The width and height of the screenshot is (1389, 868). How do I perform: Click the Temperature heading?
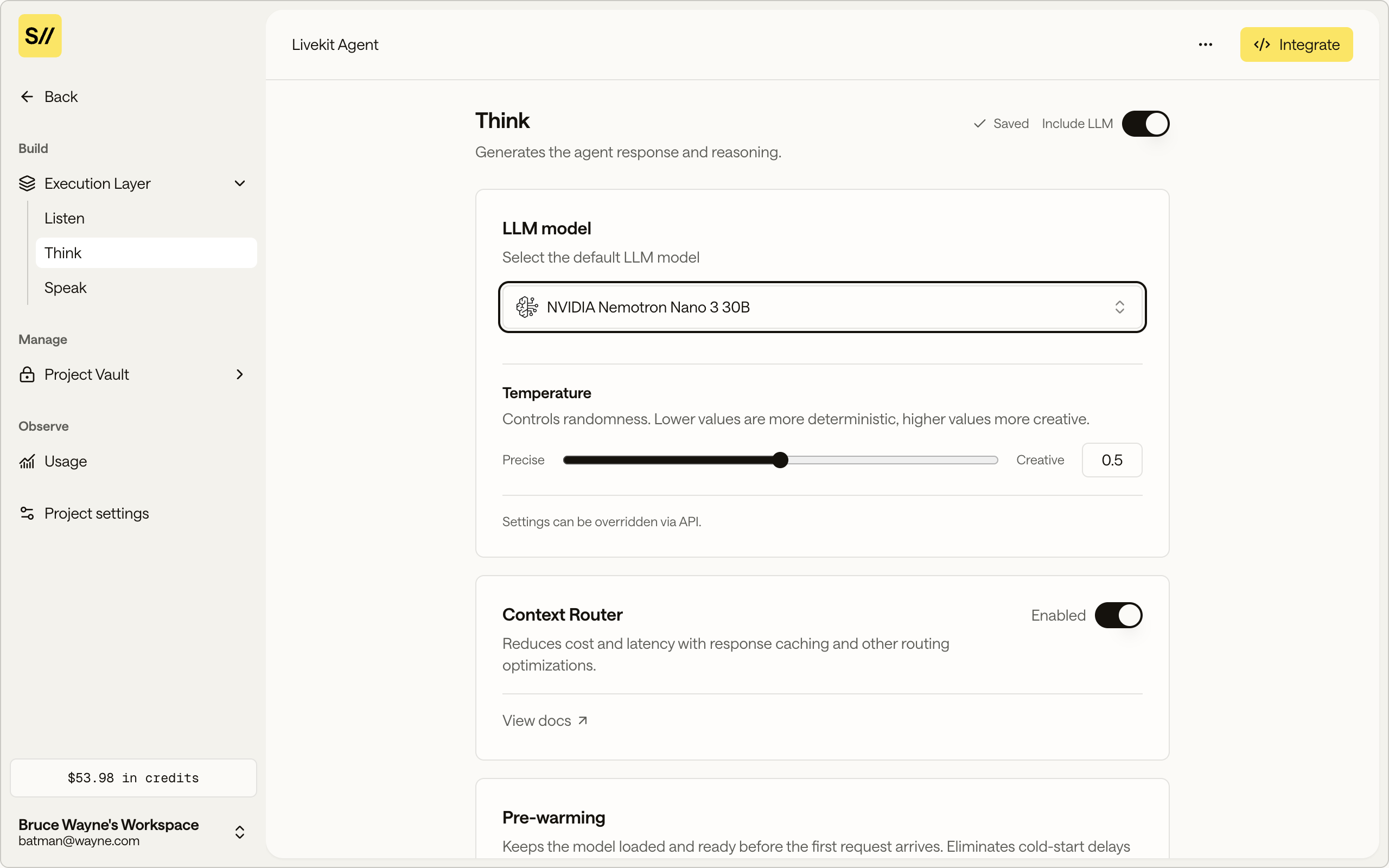pyautogui.click(x=546, y=393)
